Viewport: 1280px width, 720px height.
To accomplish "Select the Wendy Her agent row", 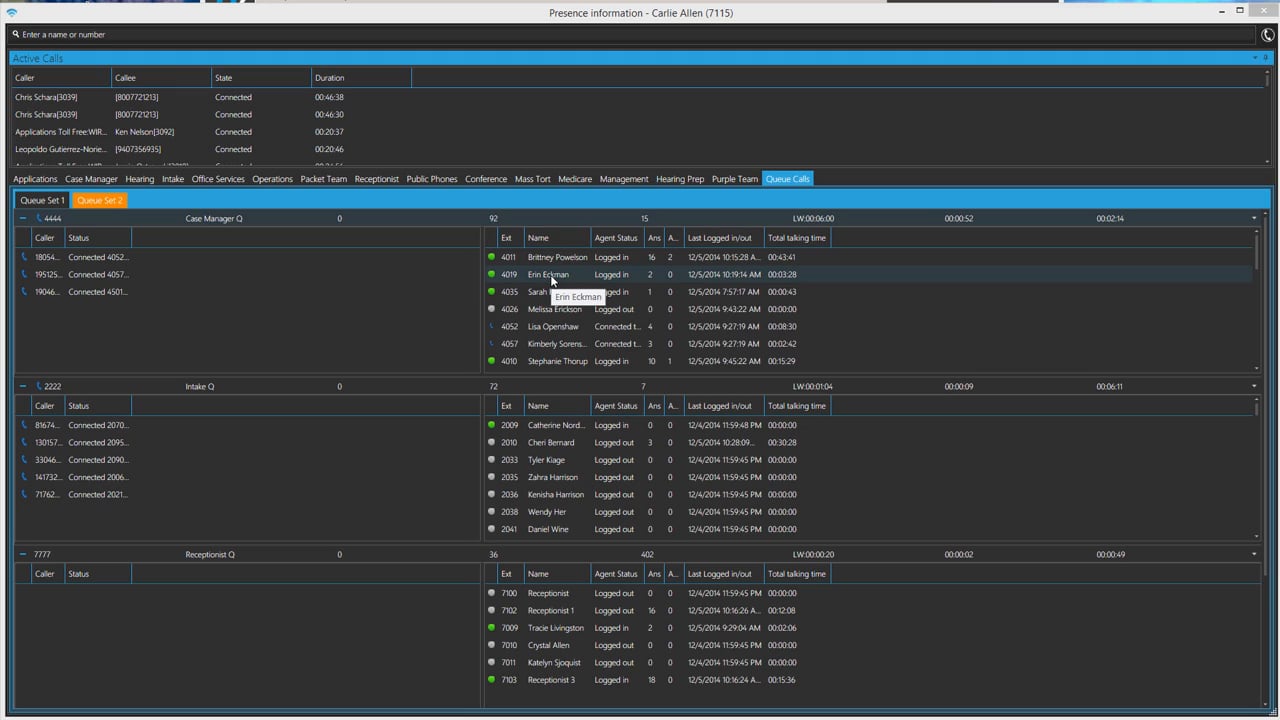I will click(x=868, y=512).
